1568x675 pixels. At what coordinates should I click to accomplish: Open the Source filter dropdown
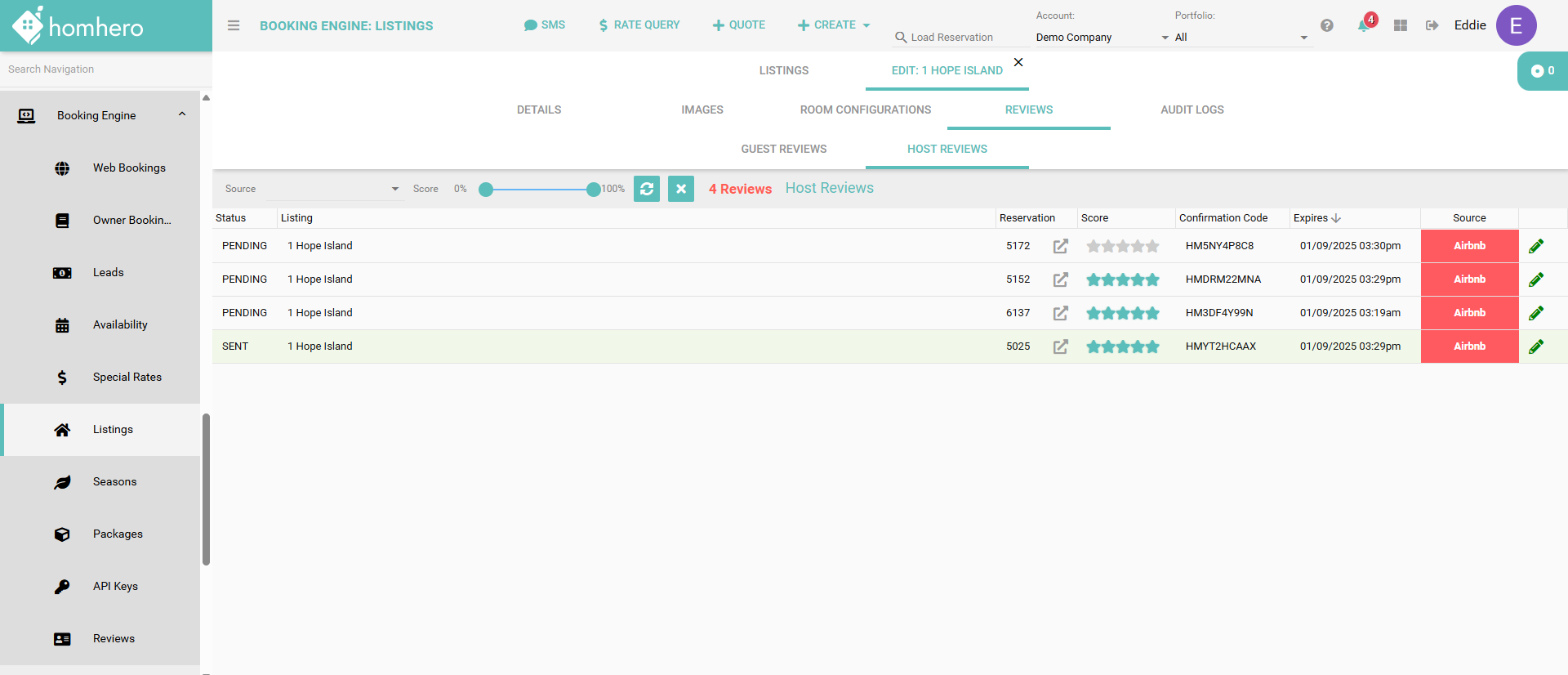[333, 189]
